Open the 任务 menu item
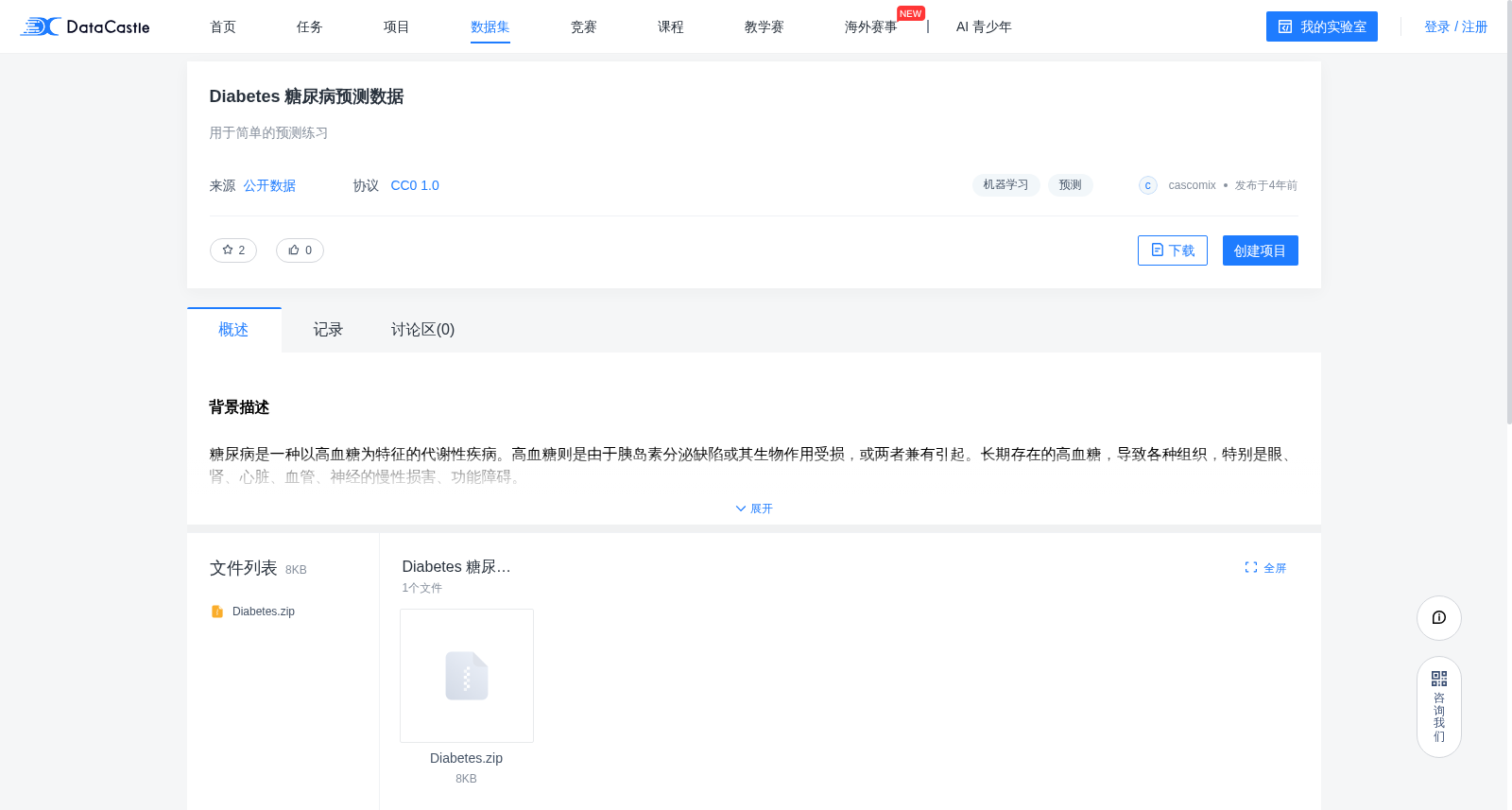Viewport: 1512px width, 810px height. 310,26
